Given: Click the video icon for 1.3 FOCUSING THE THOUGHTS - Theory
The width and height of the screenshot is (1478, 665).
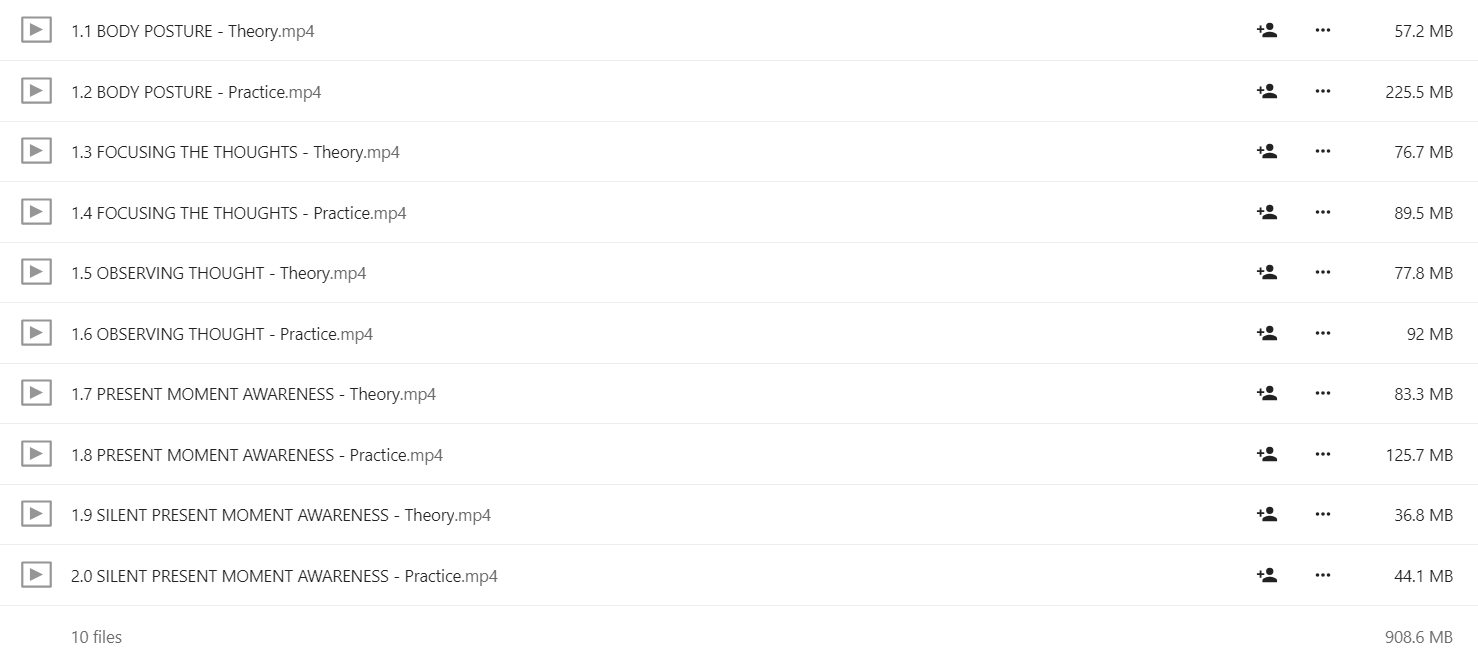Looking at the screenshot, I should point(36,151).
